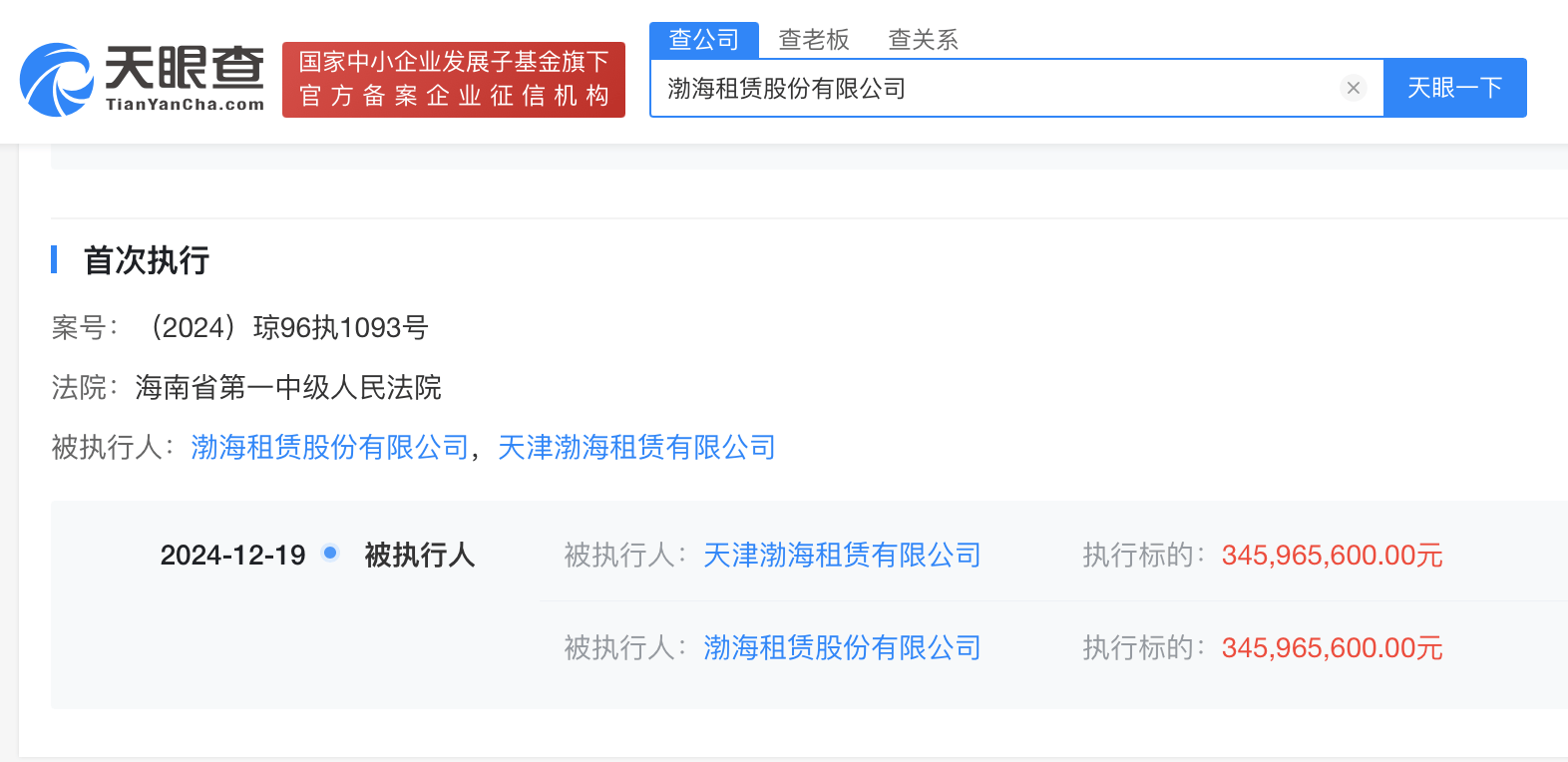Select the 查公司 tab
This screenshot has width=1568, height=762.
pyautogui.click(x=704, y=40)
